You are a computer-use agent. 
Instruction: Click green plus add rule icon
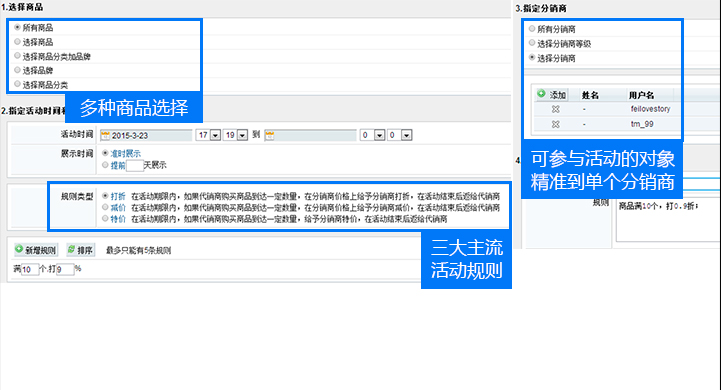tap(19, 249)
